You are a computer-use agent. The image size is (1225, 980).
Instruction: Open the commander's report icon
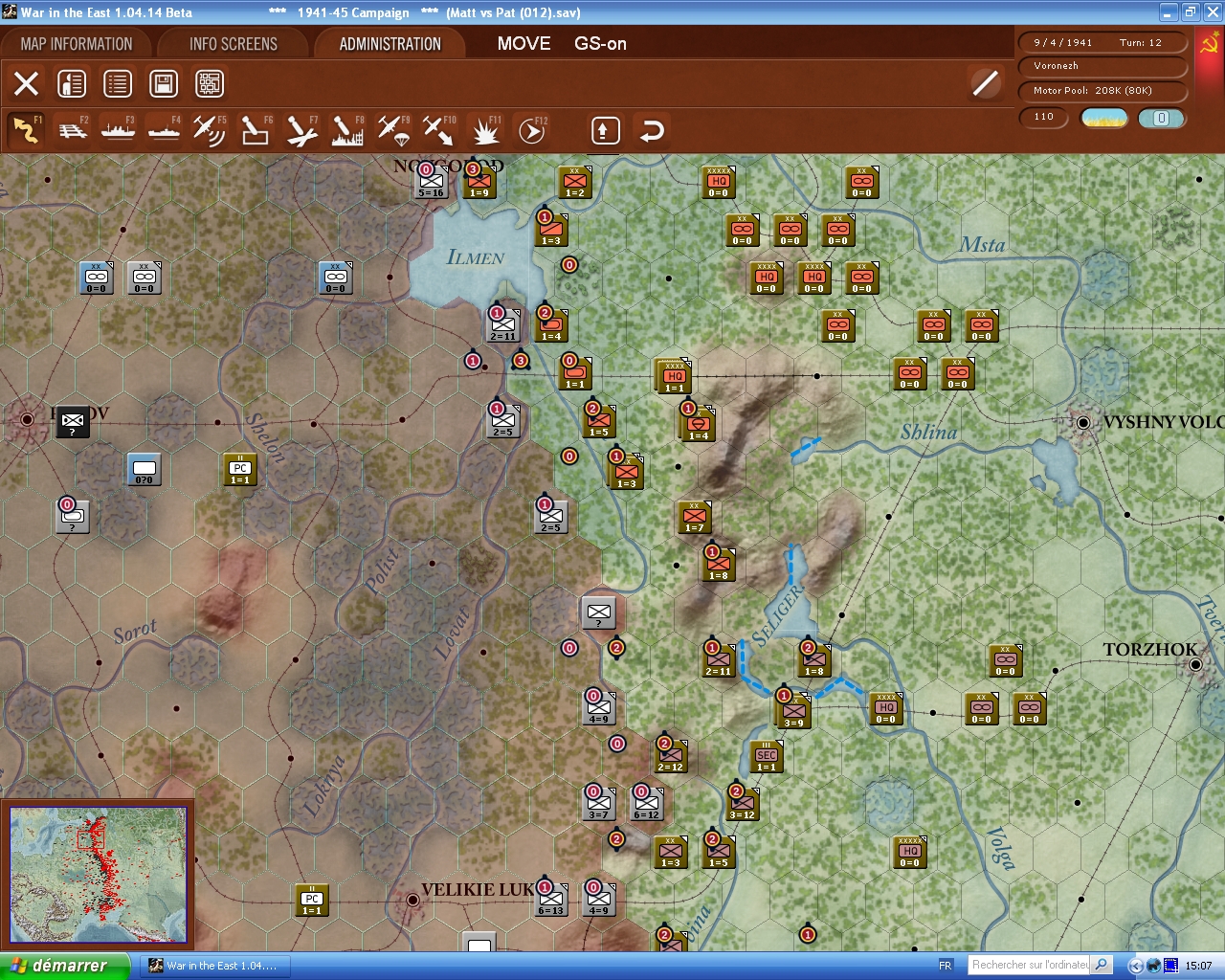pos(72,84)
